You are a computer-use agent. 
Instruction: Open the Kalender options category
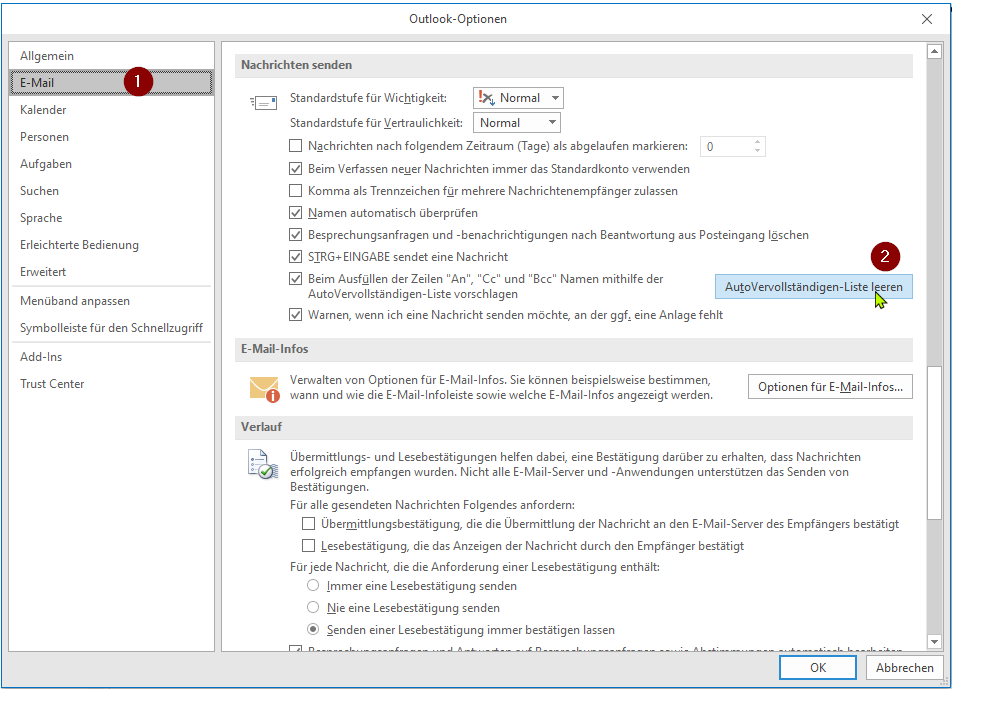coord(112,110)
